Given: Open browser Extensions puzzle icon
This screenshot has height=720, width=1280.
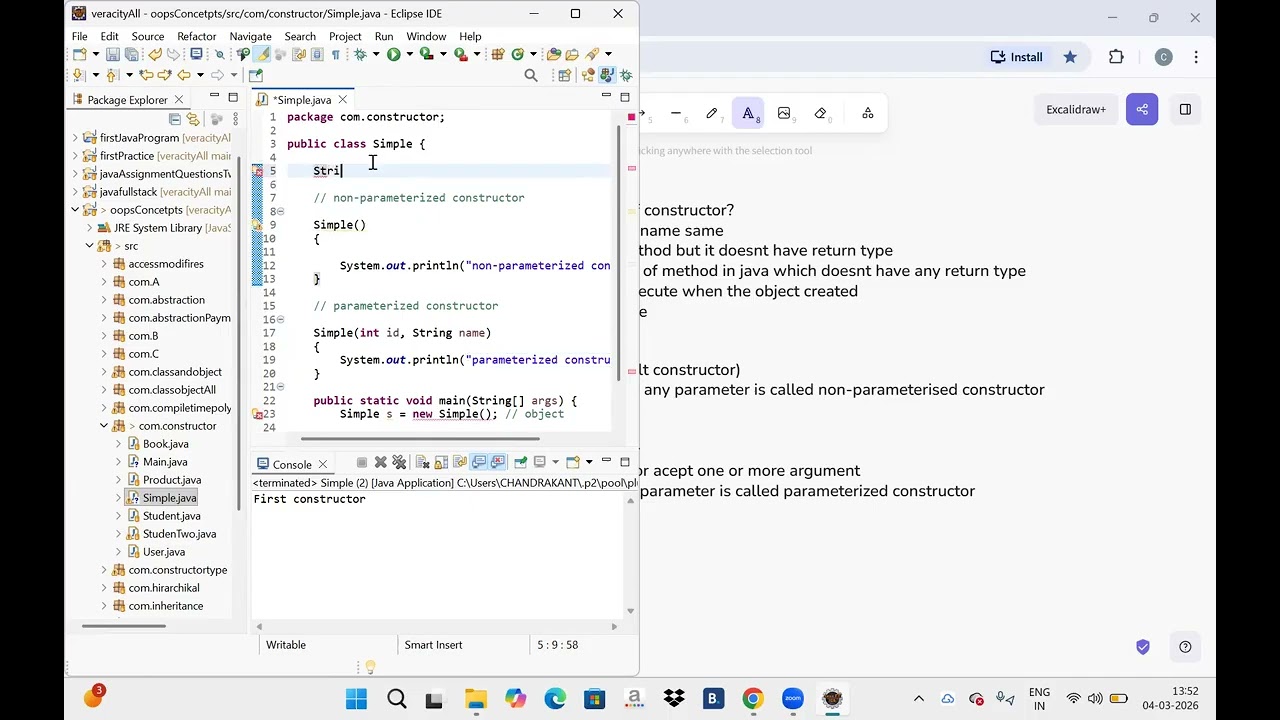Looking at the screenshot, I should click(x=1117, y=57).
